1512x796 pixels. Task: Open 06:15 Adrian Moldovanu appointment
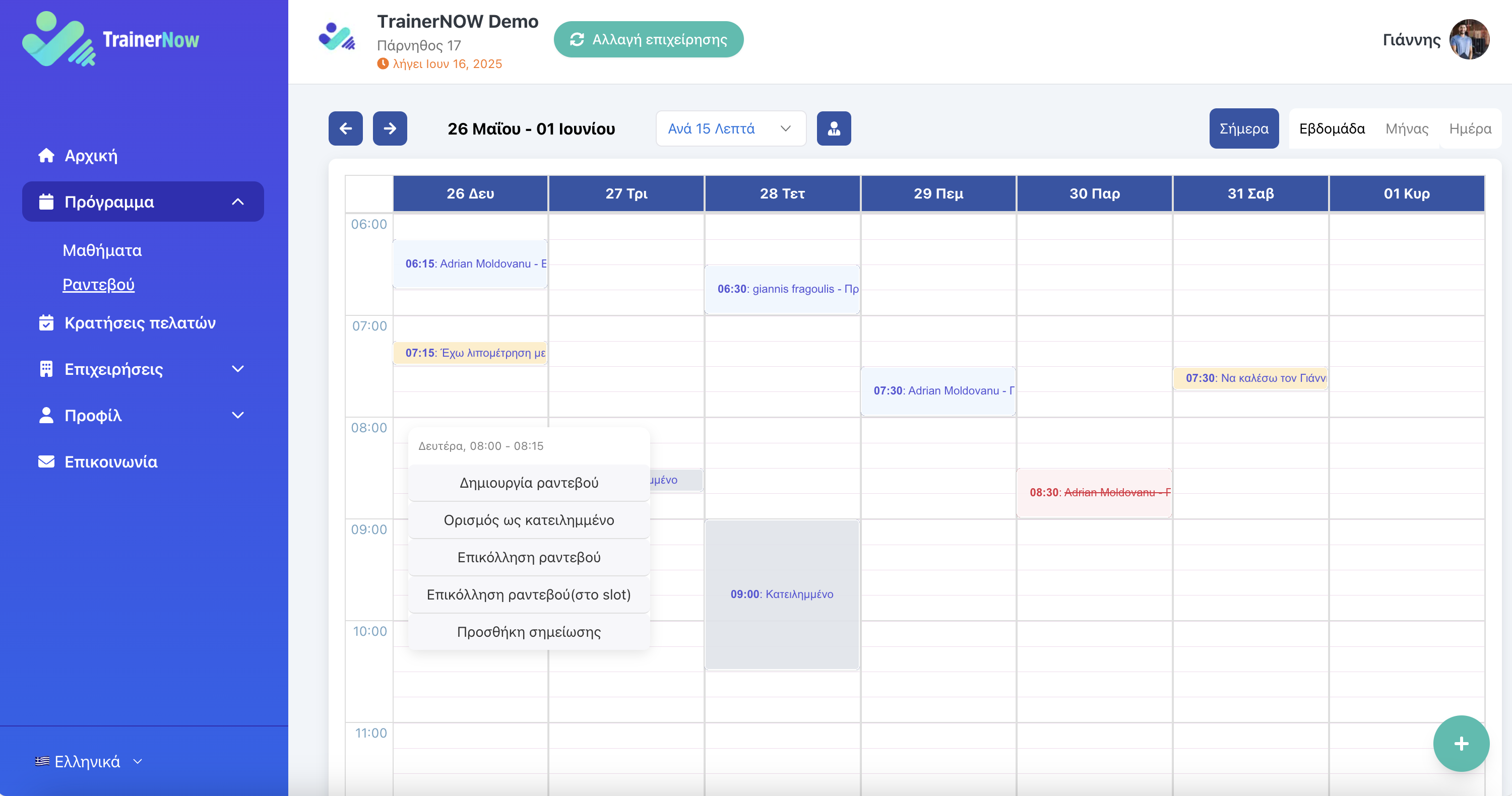click(x=470, y=264)
